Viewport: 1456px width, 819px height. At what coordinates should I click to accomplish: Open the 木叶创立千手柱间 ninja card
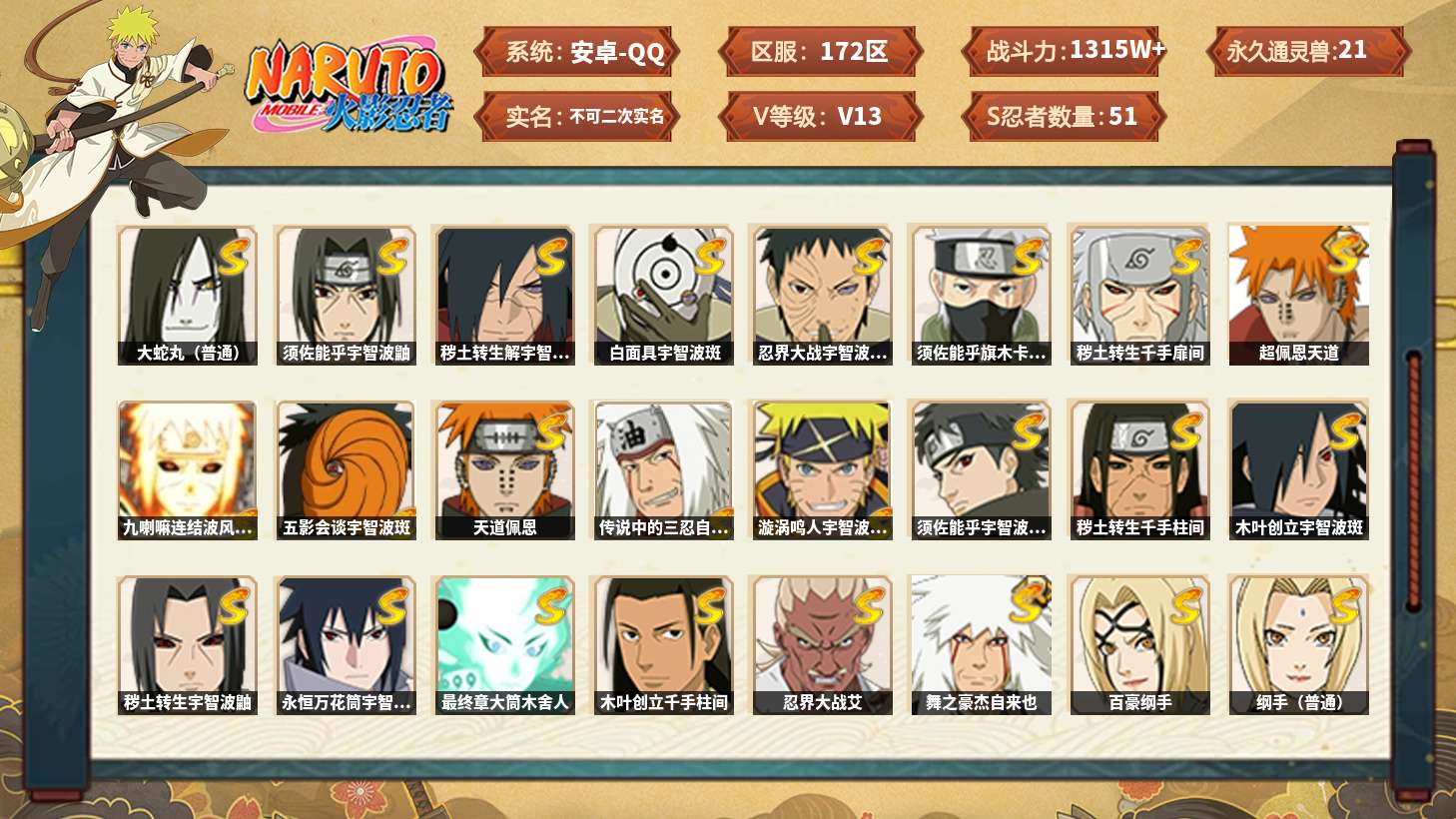pyautogui.click(x=664, y=645)
